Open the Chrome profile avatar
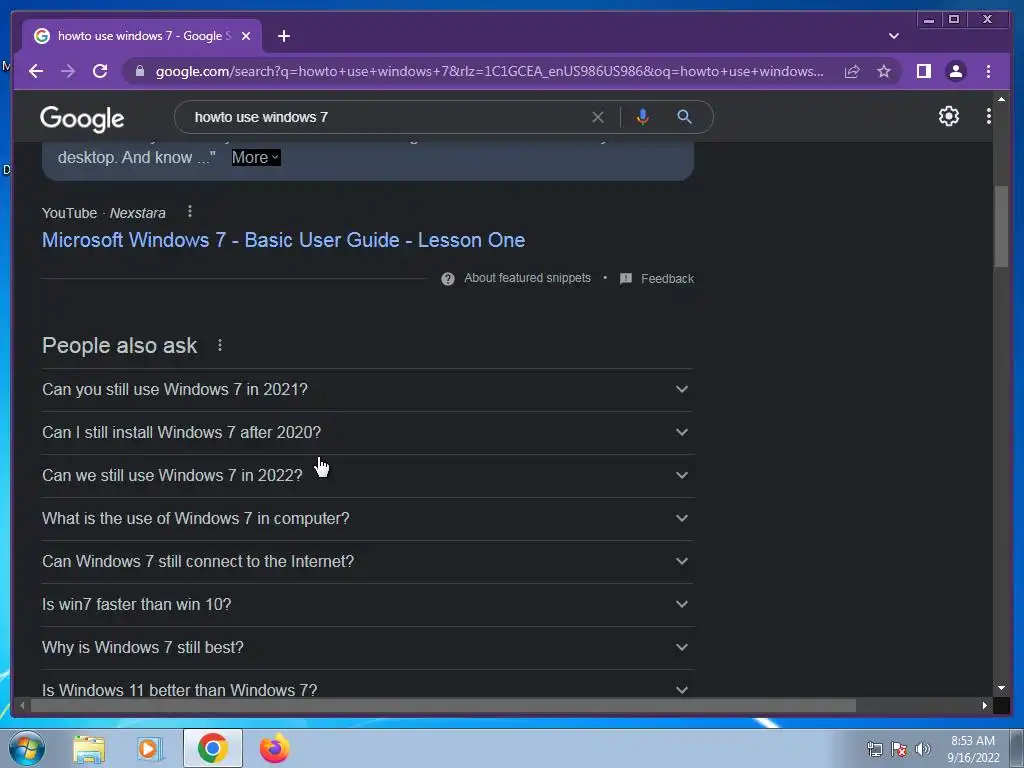Screen dimensions: 1024x768 [955, 71]
